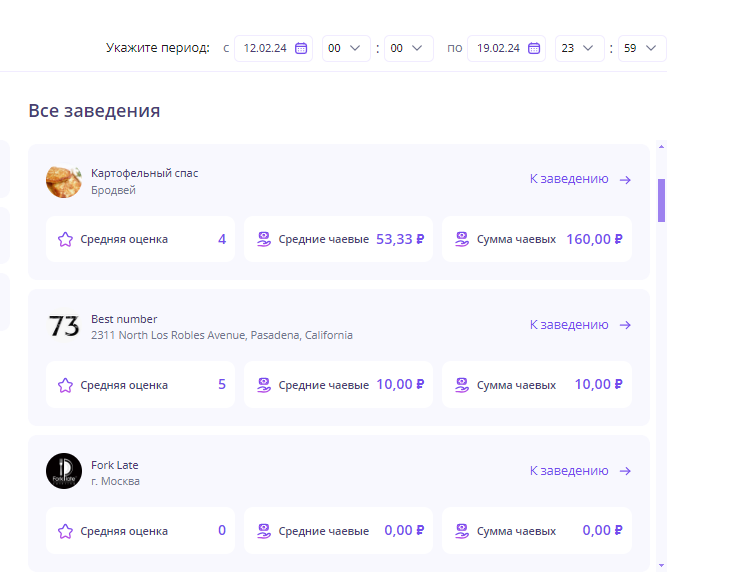Click tips sum icon for Fork Late
This screenshot has width=732, height=587.
pyautogui.click(x=462, y=531)
